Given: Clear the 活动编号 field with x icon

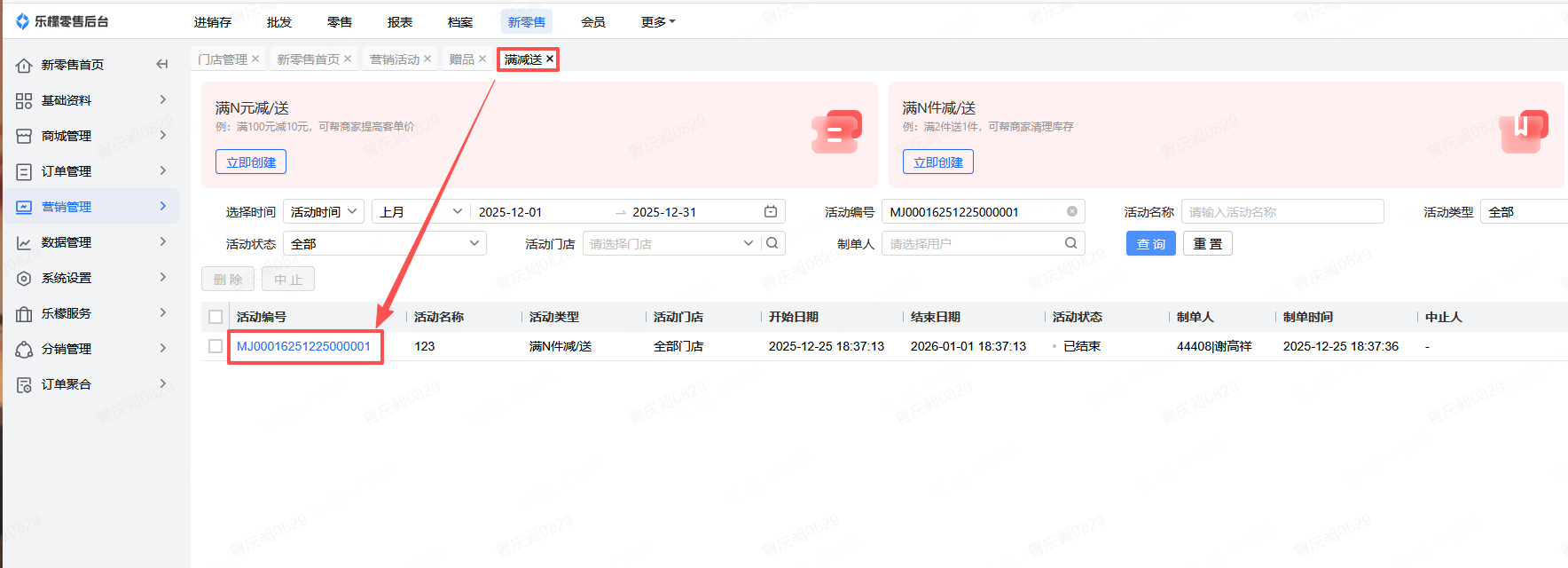Looking at the screenshot, I should tap(1072, 211).
